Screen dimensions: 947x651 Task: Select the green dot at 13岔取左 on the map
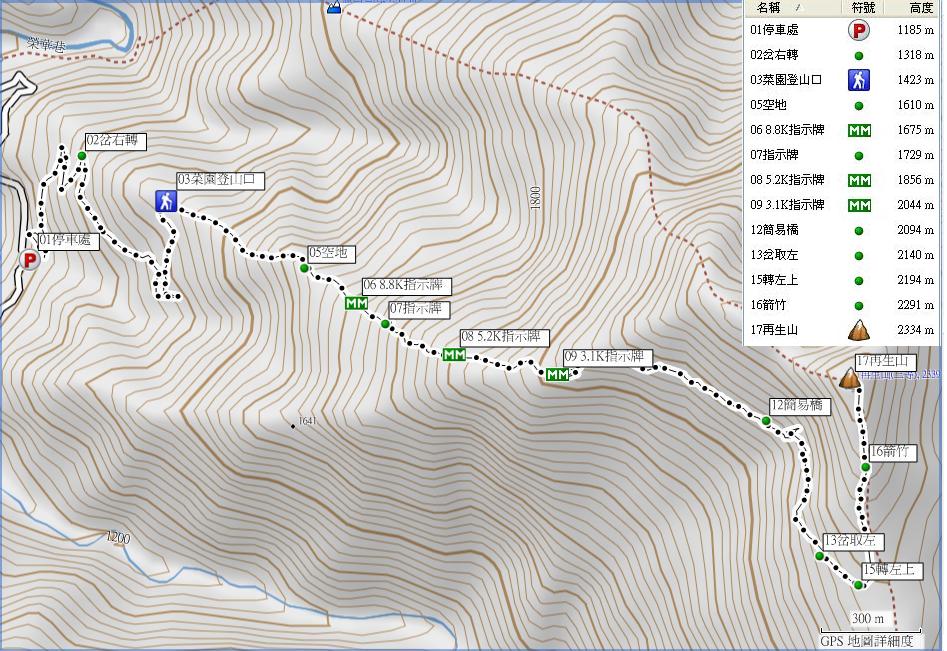tap(820, 556)
